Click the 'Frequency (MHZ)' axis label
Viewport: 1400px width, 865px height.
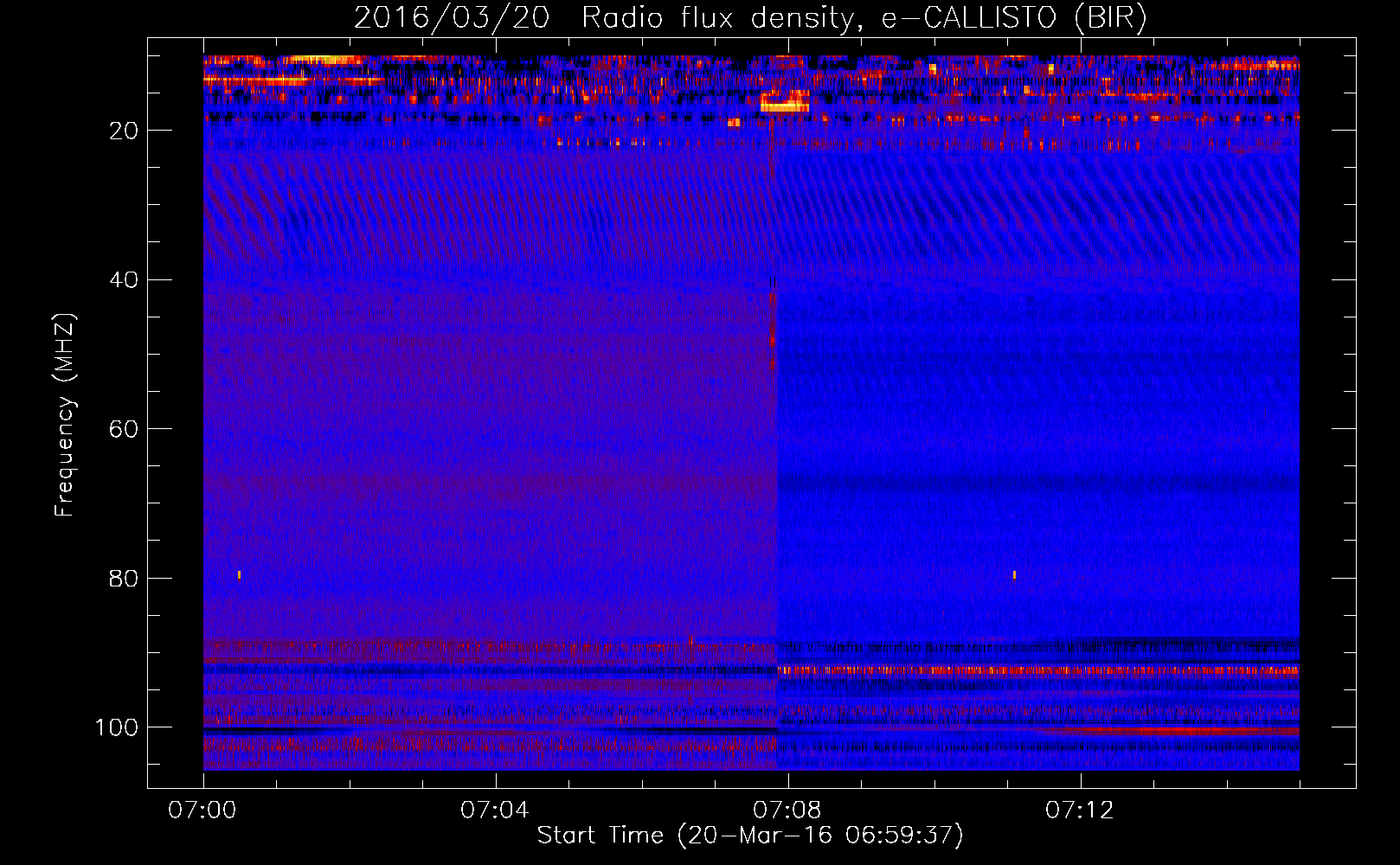pos(65,415)
